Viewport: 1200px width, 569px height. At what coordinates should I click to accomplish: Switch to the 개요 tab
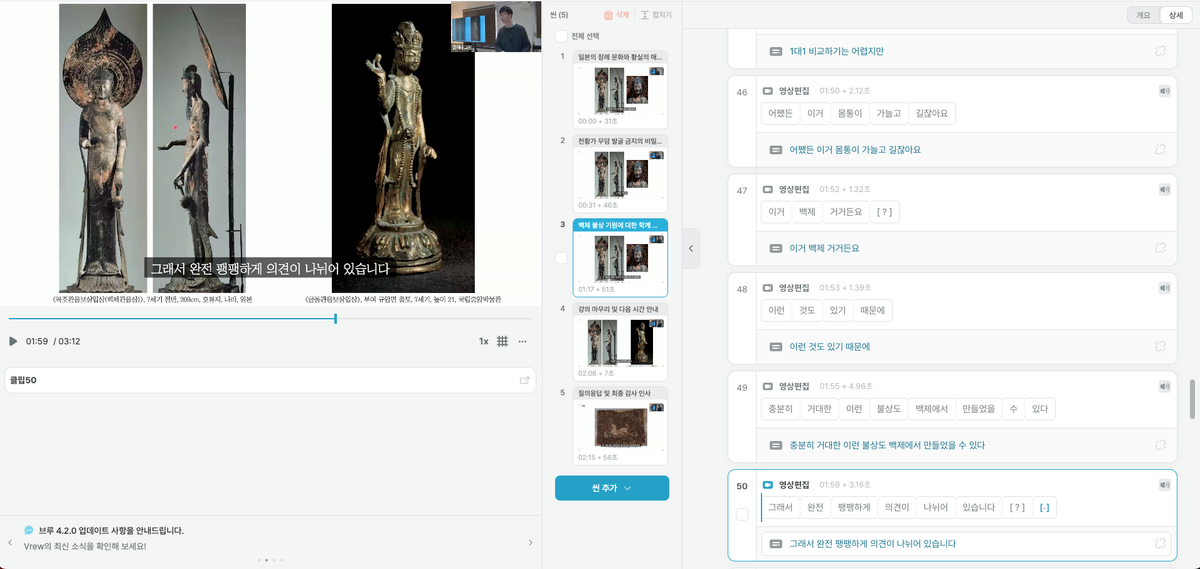[x=1143, y=14]
